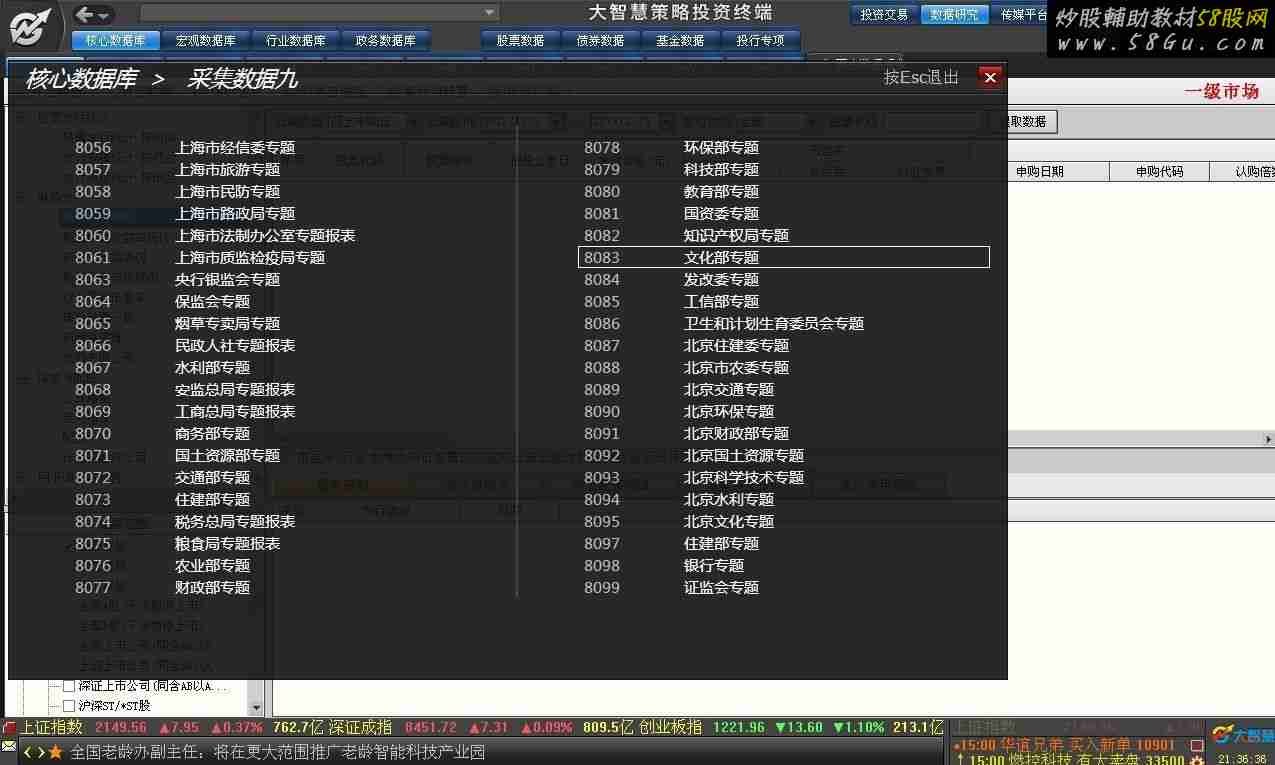Screen dimensions: 1275x765
Task: Click the 投资交易 button
Action: 884,14
